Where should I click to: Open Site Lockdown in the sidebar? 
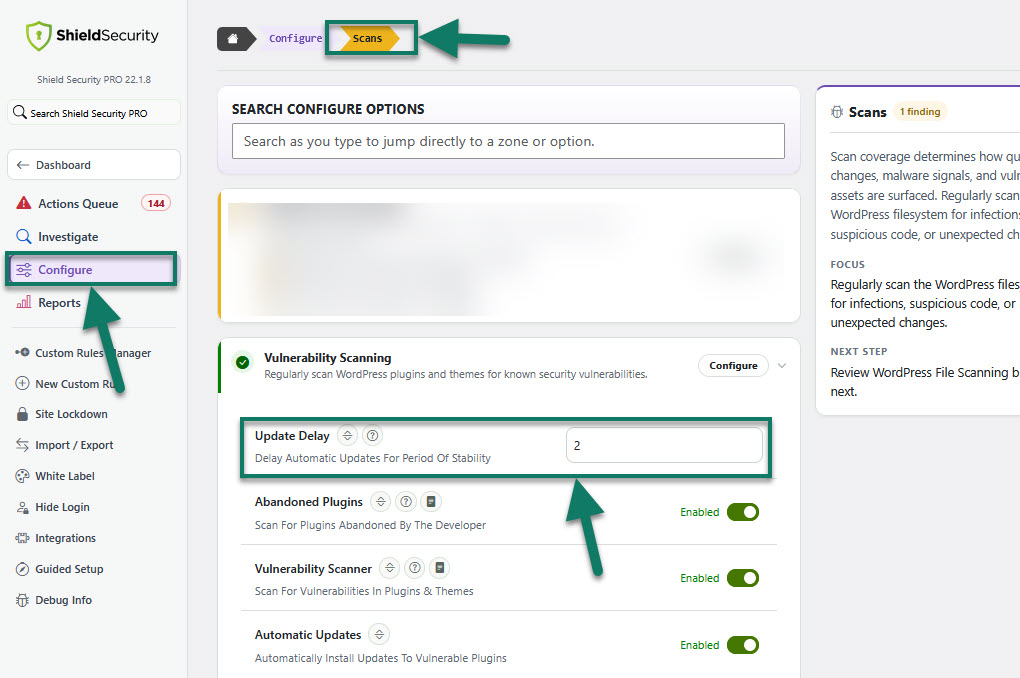pyautogui.click(x=71, y=414)
